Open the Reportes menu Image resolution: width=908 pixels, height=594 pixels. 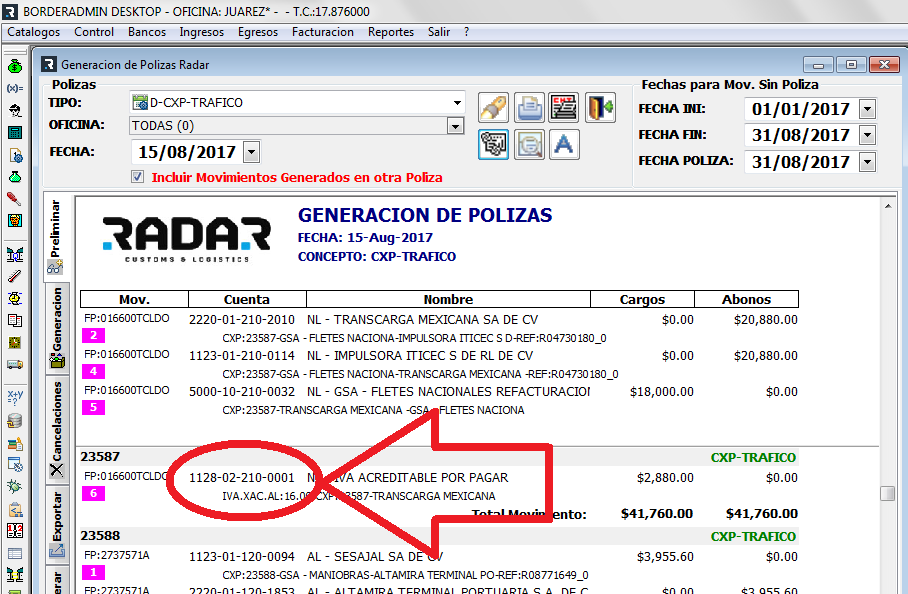coord(391,32)
